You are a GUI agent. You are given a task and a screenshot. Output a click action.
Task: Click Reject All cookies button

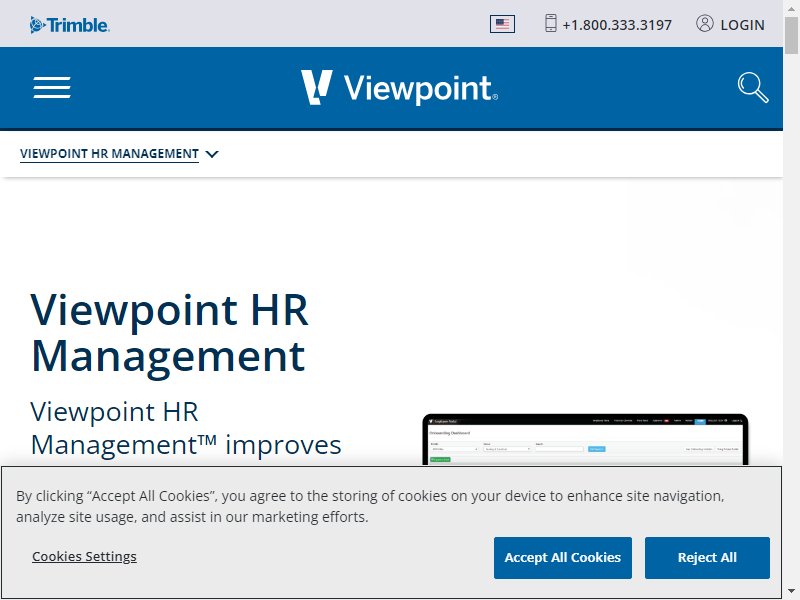tap(707, 558)
